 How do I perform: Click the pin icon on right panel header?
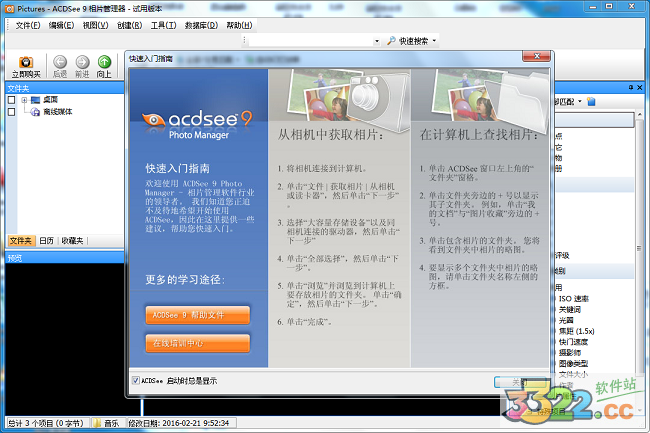click(631, 87)
